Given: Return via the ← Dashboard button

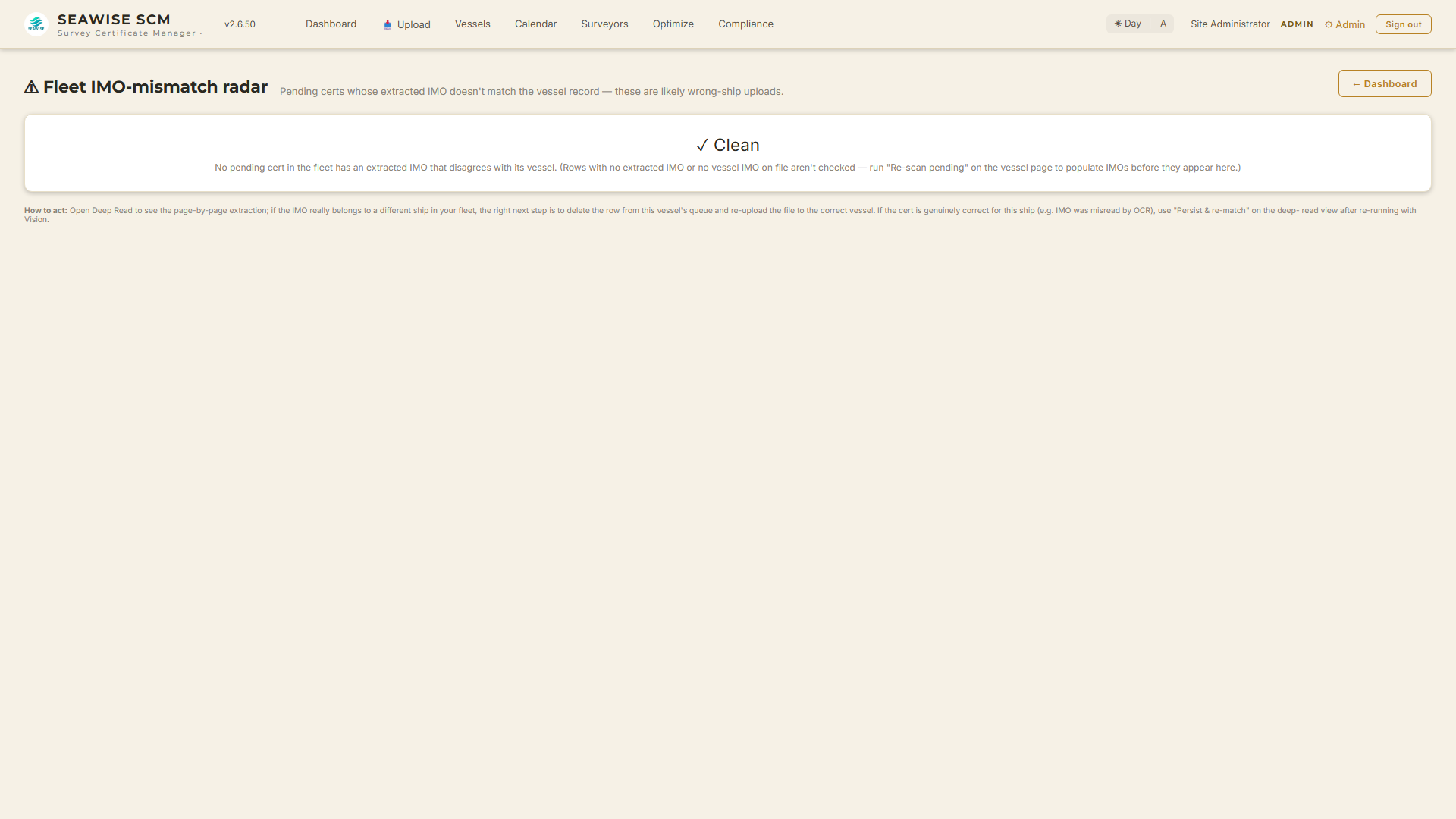Looking at the screenshot, I should 1384,83.
